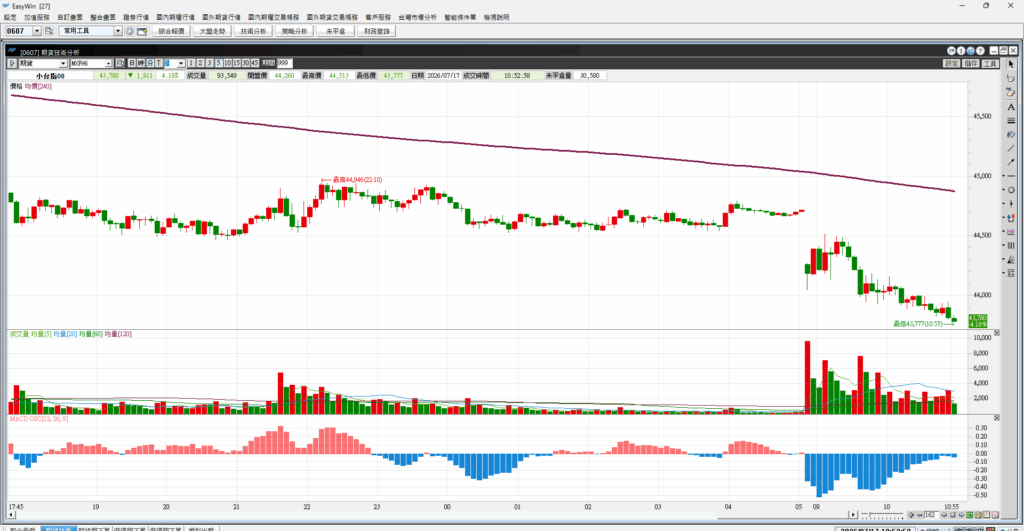Click the gear icon beside 常用工具 dropdown

(x=130, y=31)
